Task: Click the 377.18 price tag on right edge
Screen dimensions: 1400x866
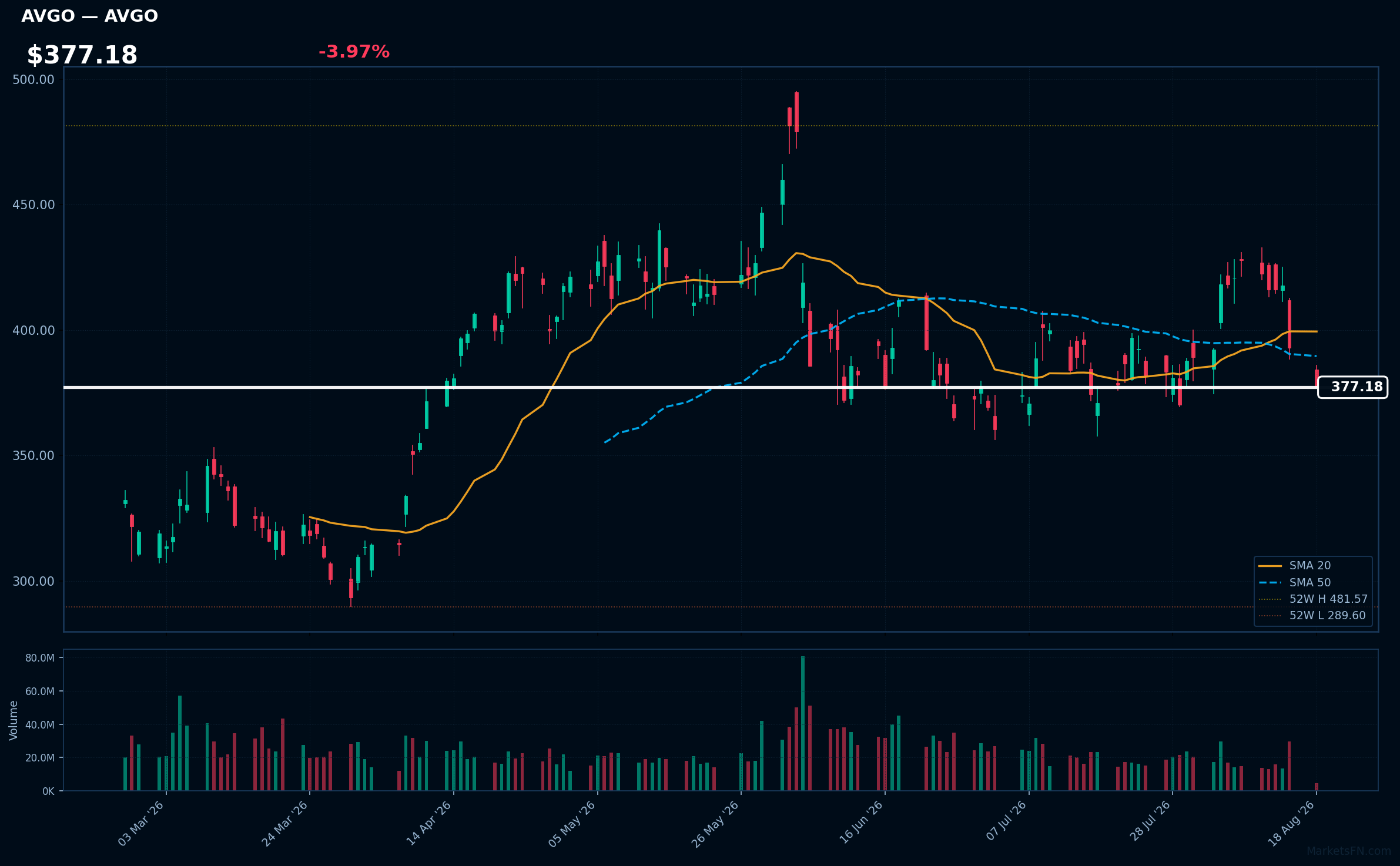Action: pyautogui.click(x=1352, y=387)
